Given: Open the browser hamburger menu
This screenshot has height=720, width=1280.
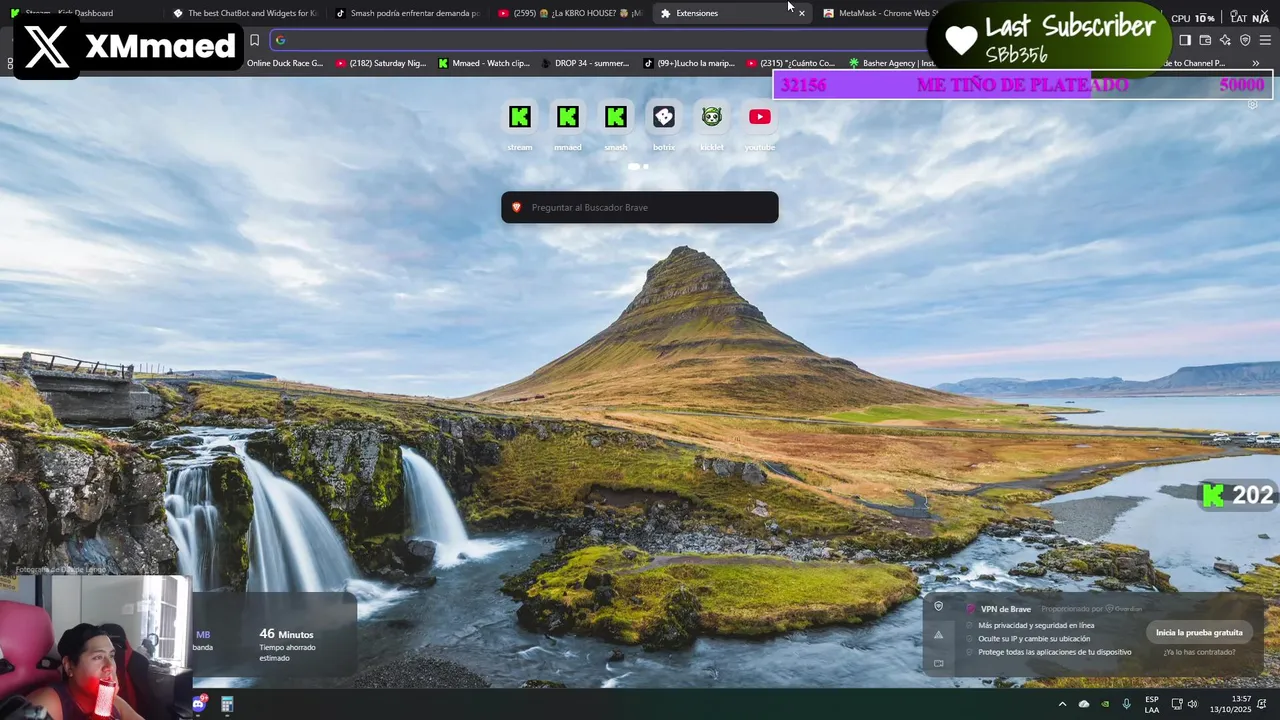Looking at the screenshot, I should tap(1265, 40).
